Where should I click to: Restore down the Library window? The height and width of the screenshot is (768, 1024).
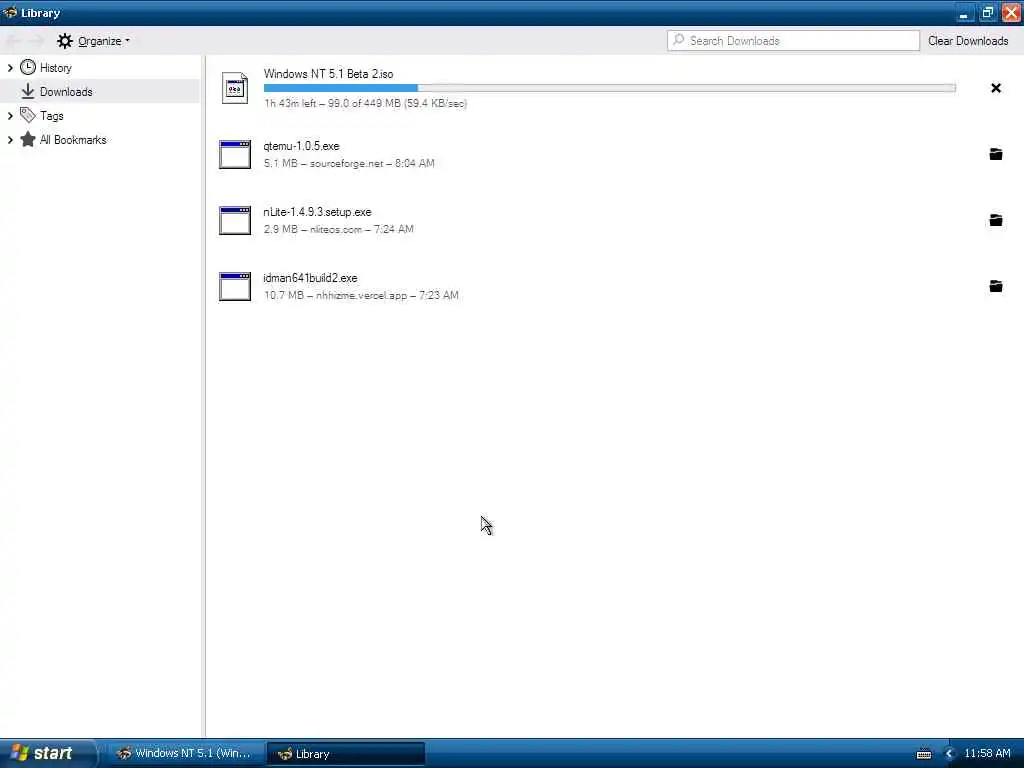[987, 12]
